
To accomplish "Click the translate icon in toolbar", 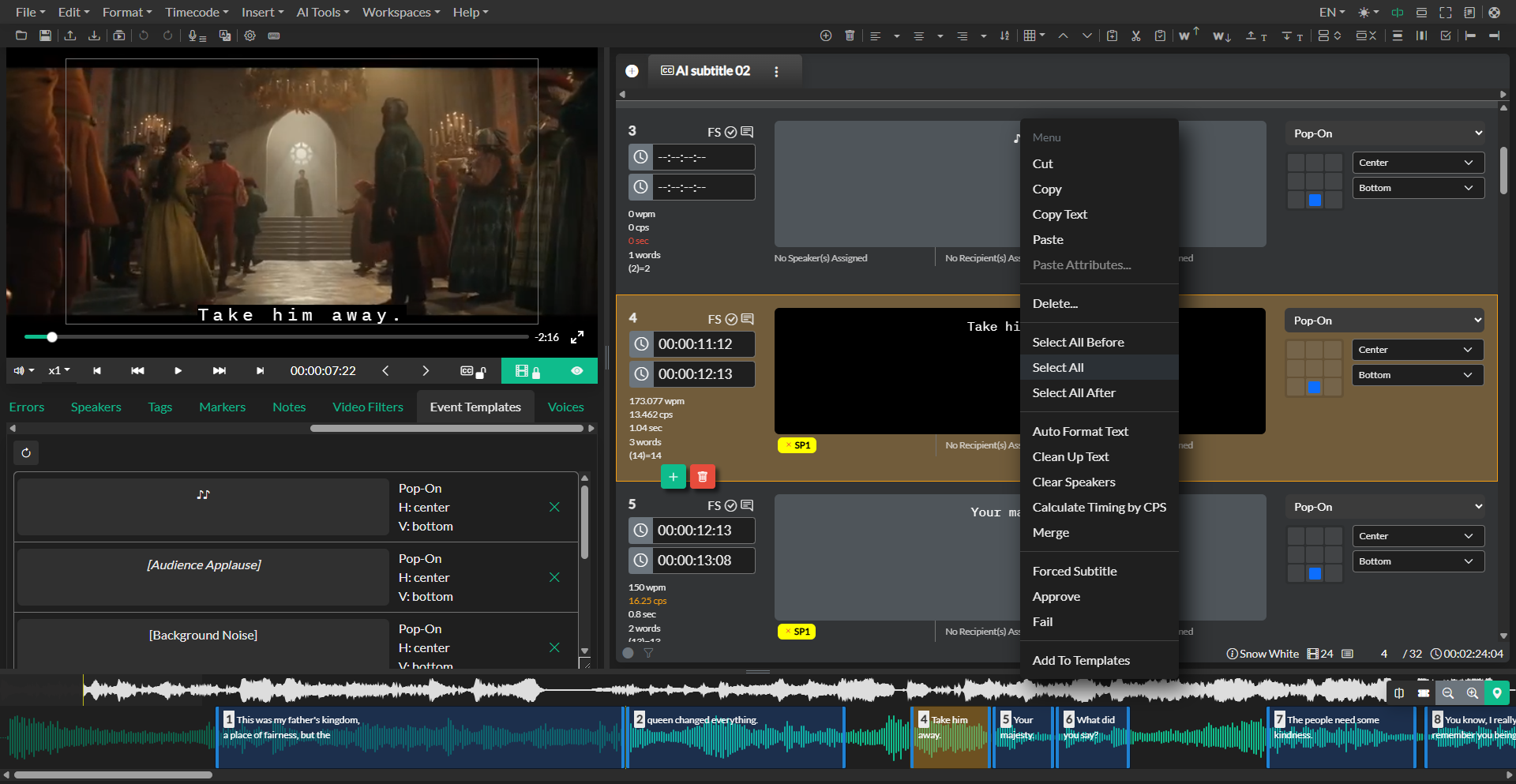I will click(x=225, y=36).
